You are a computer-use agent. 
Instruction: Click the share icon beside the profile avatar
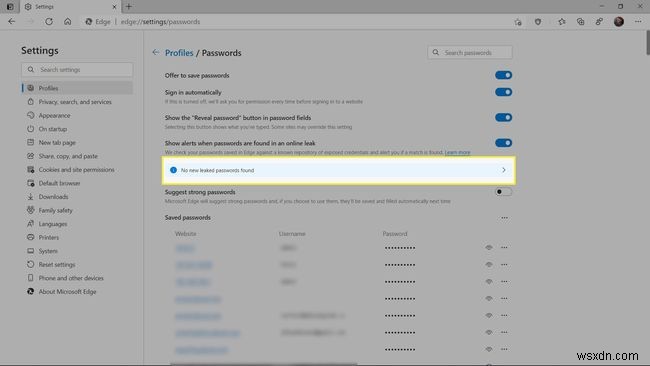coord(599,22)
